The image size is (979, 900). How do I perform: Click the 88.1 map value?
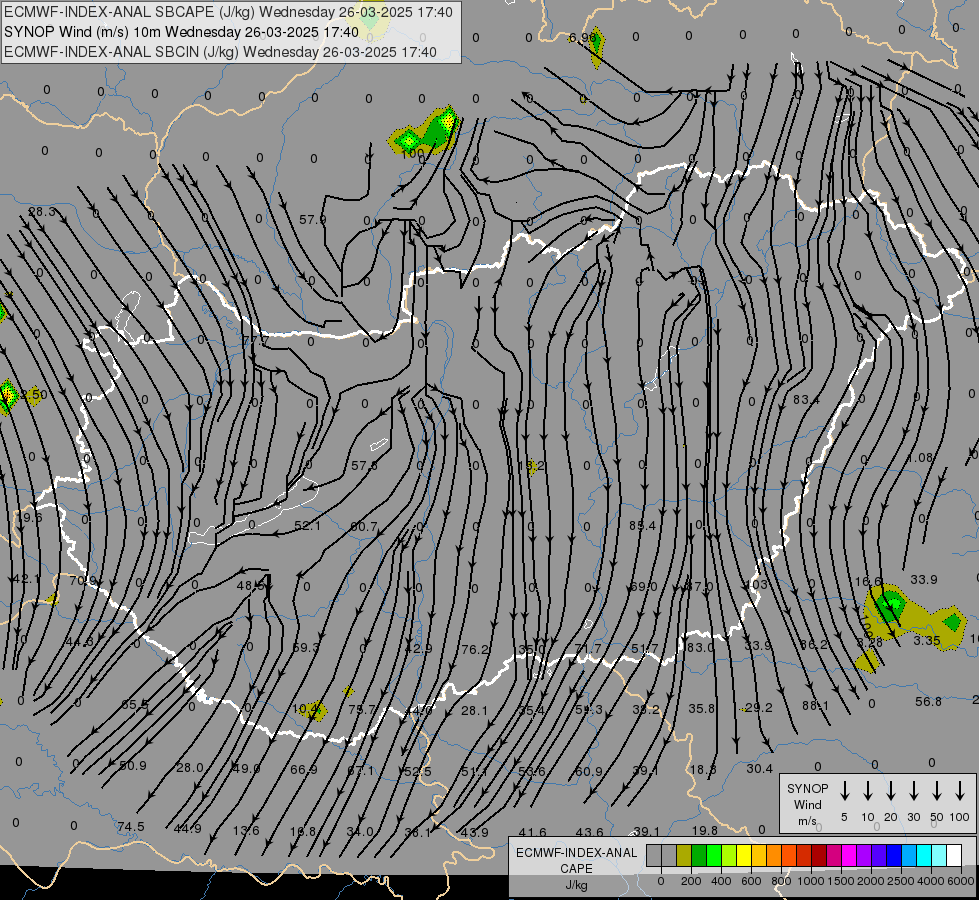click(815, 706)
